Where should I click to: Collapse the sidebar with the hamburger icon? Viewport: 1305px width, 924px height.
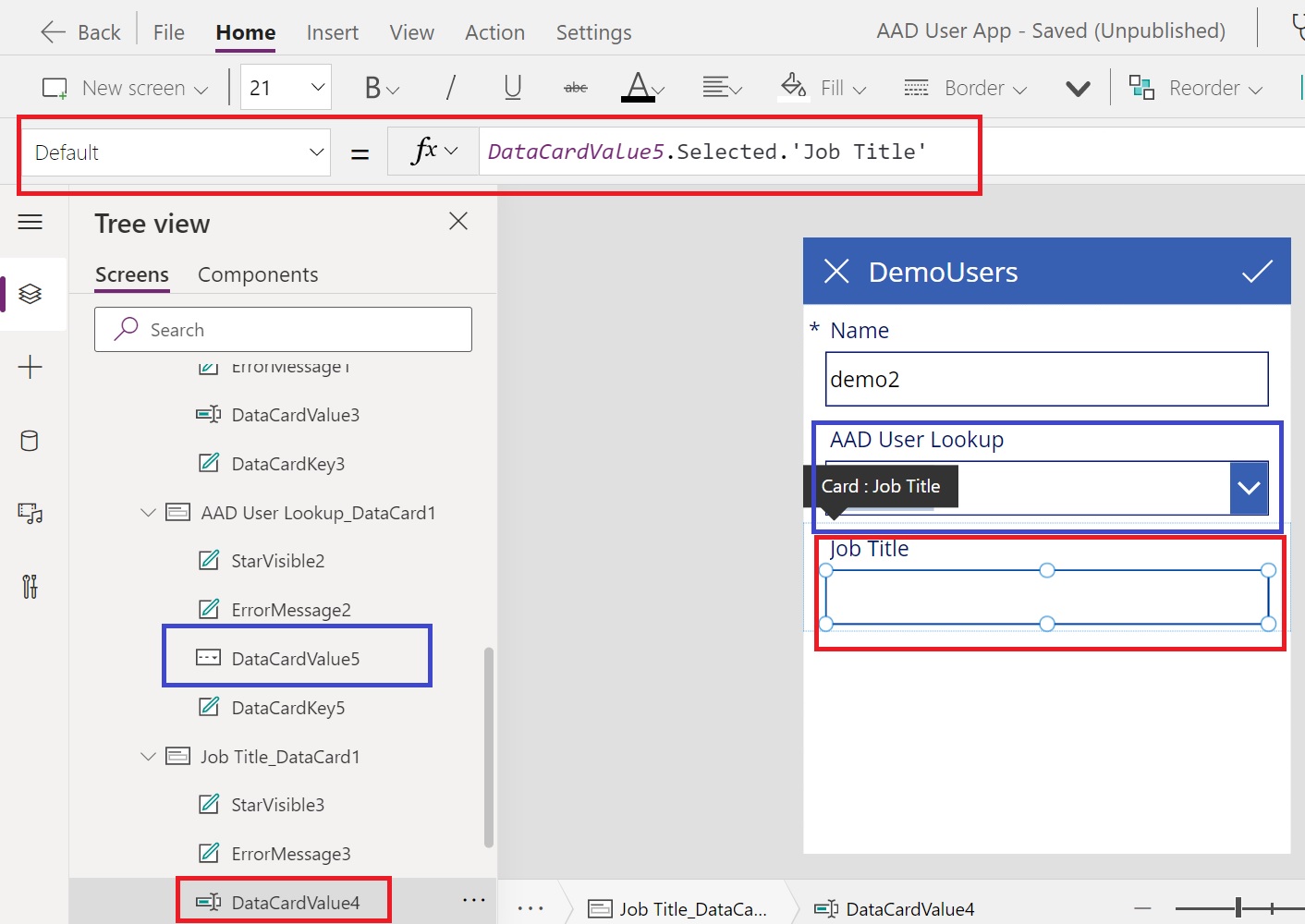[30, 222]
